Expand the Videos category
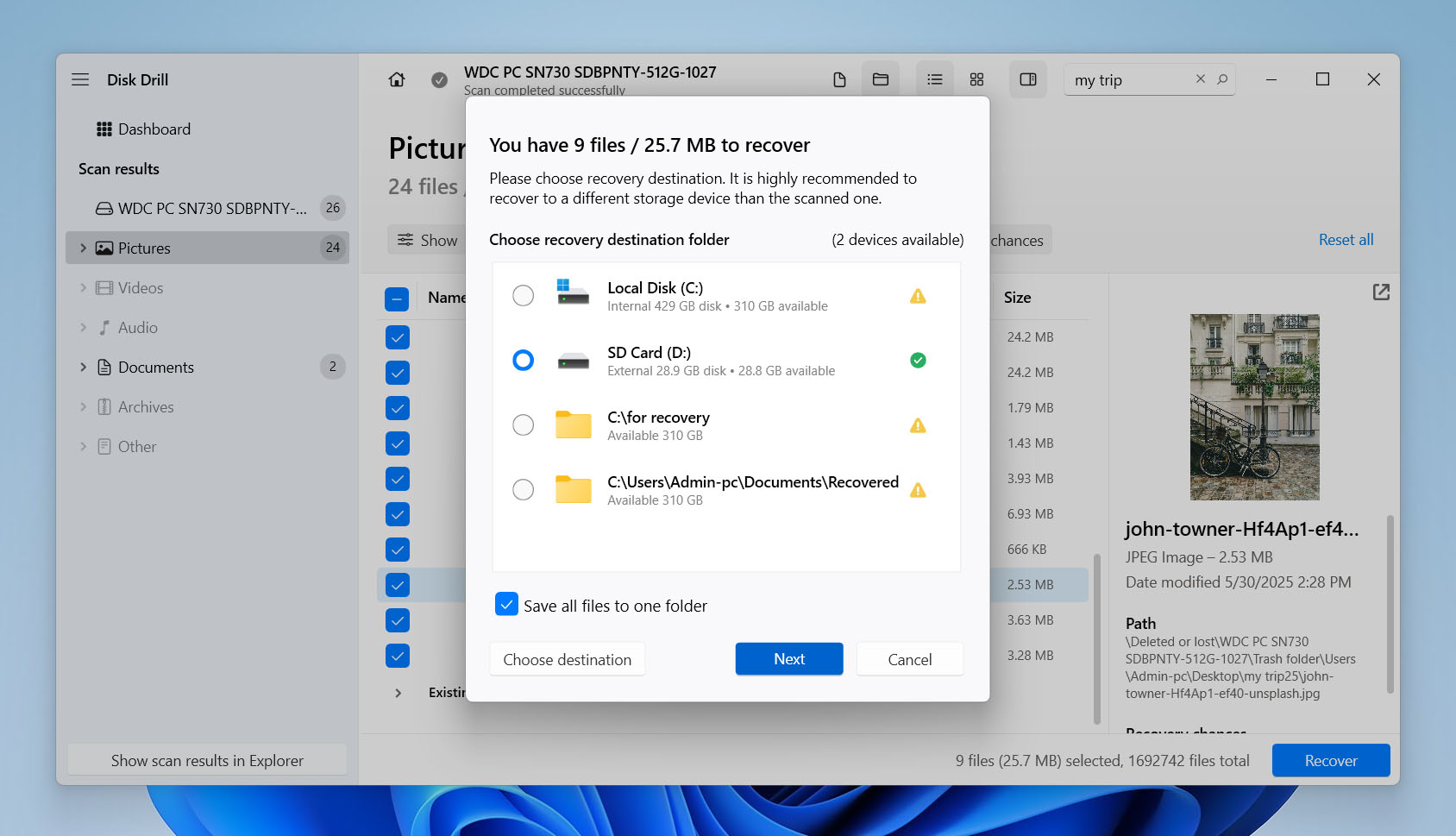The image size is (1456, 836). [x=83, y=288]
